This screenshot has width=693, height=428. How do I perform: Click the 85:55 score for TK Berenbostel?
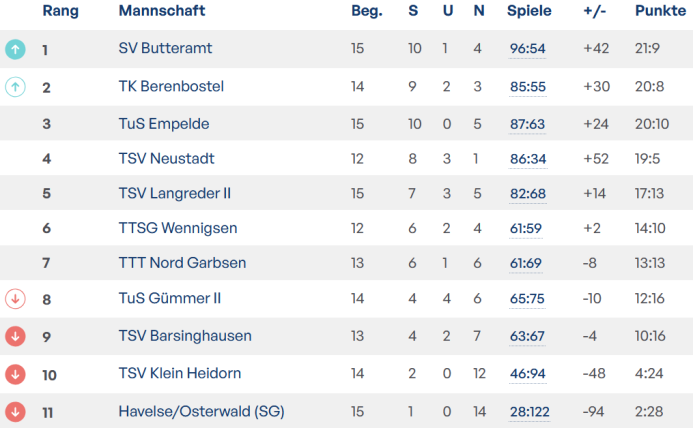[527, 87]
